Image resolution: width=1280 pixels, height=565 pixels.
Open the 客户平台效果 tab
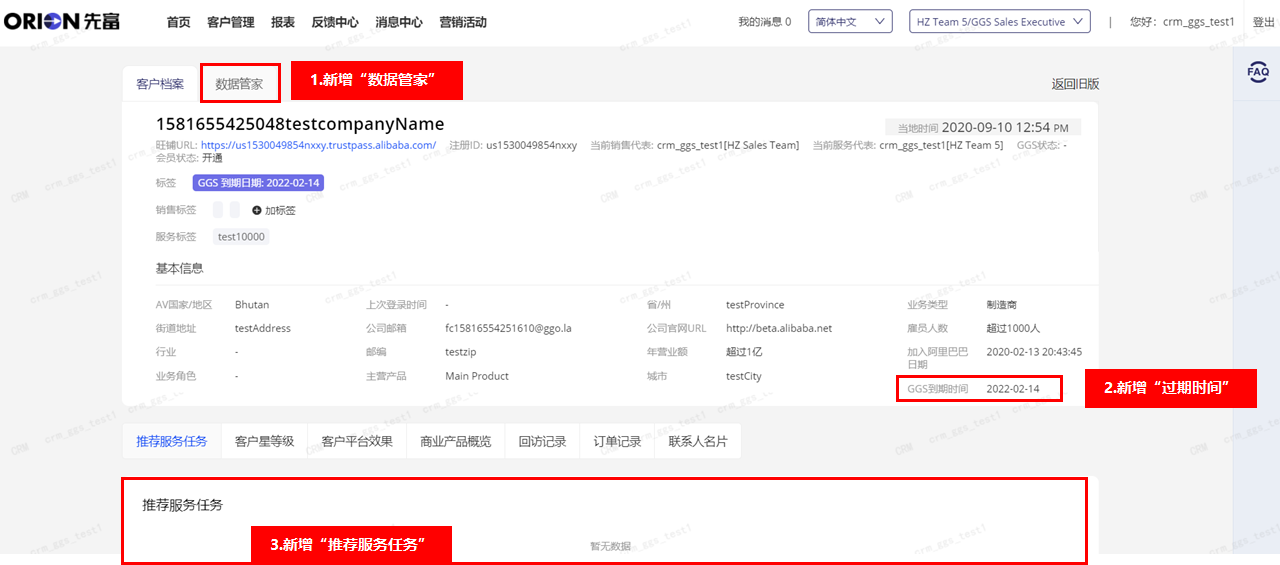click(x=357, y=441)
